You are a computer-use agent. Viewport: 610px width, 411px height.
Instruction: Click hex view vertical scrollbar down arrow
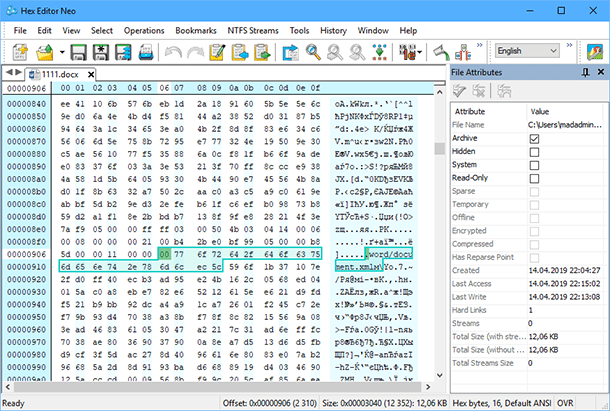pyautogui.click(x=440, y=376)
